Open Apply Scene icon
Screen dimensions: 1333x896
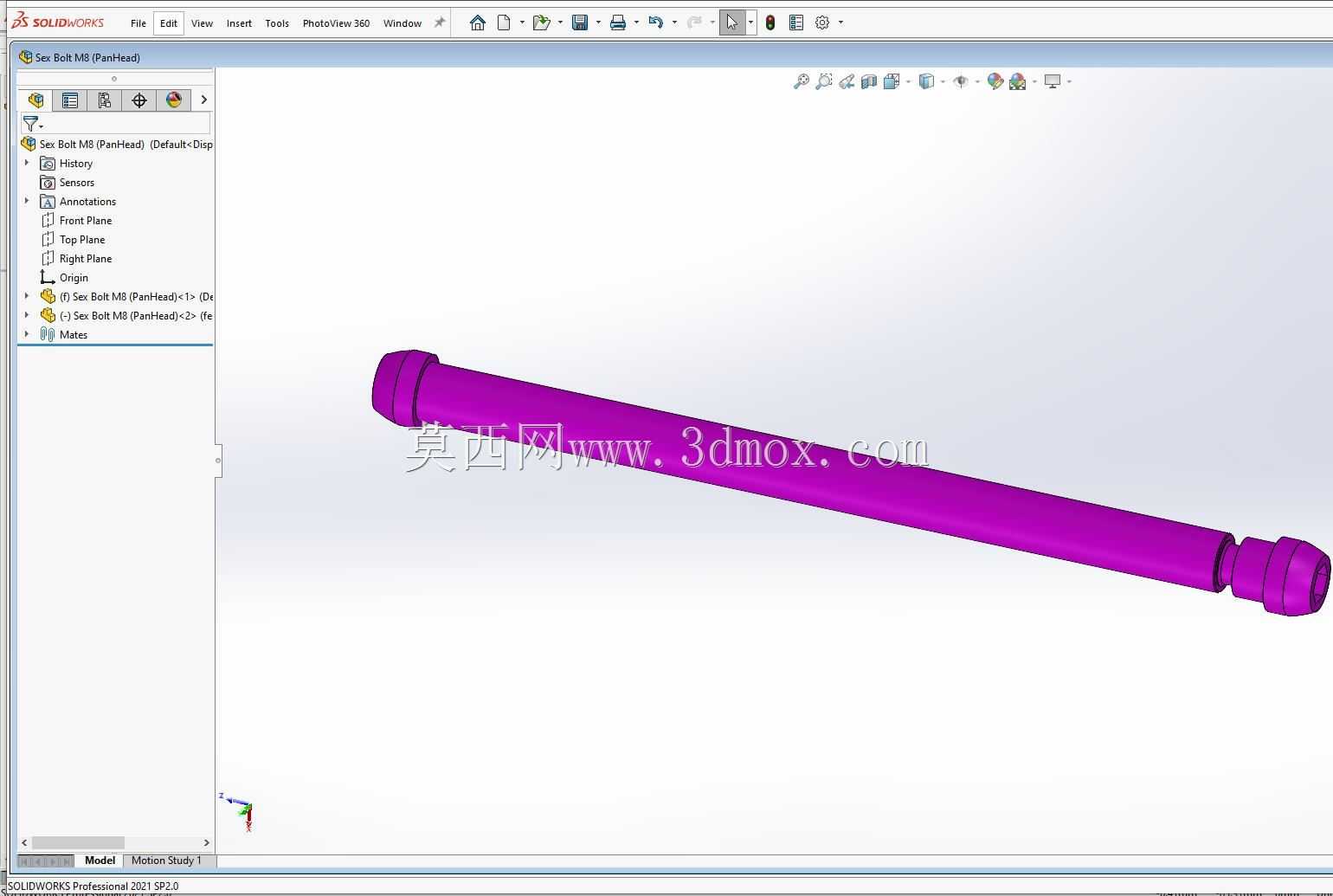click(1018, 81)
